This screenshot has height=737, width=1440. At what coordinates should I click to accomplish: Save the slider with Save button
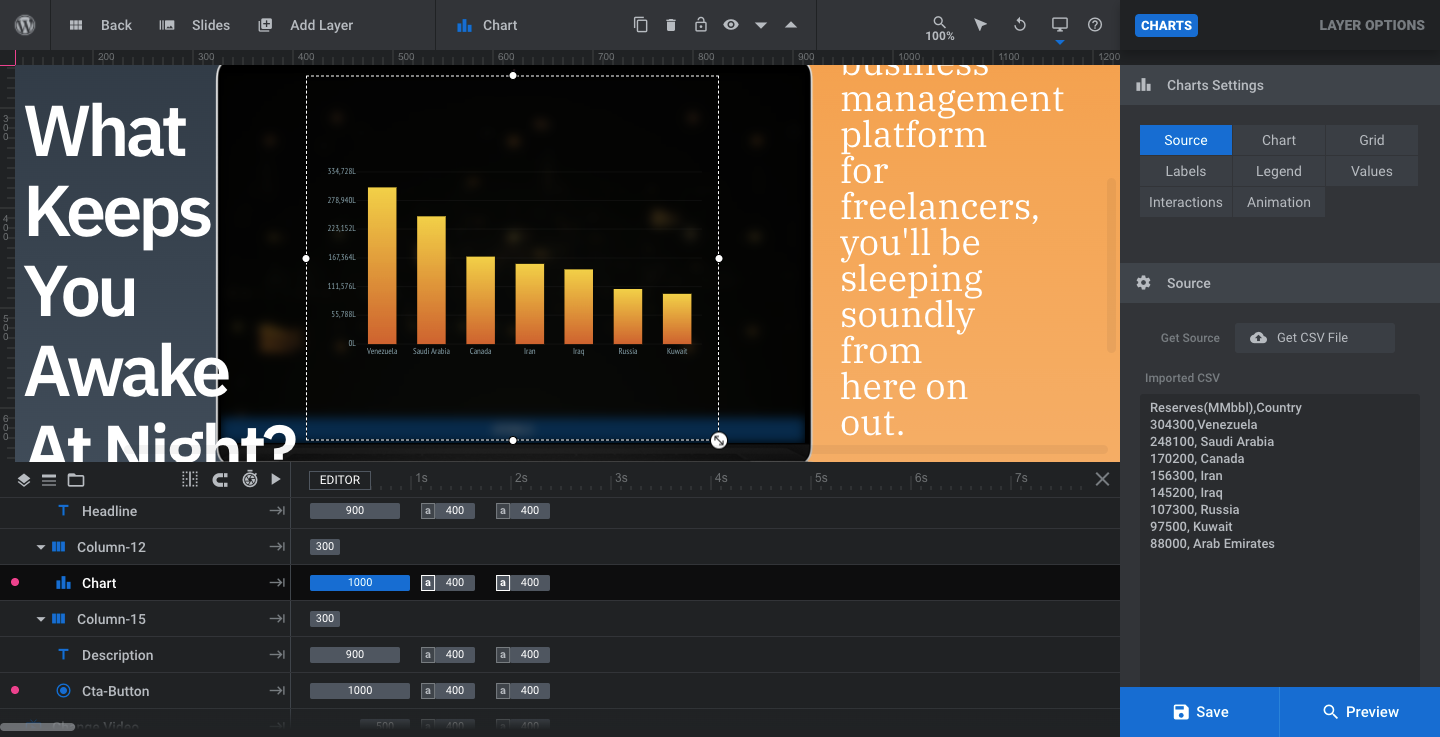click(x=1200, y=712)
